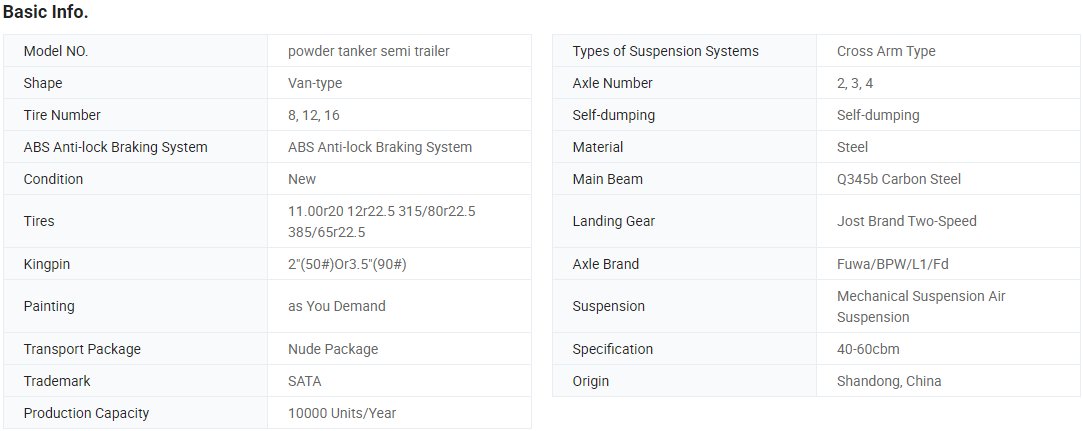Screen dimensions: 1083x431
Task: Click the Axle Number value 2, 3, 4
Action: pos(855,83)
